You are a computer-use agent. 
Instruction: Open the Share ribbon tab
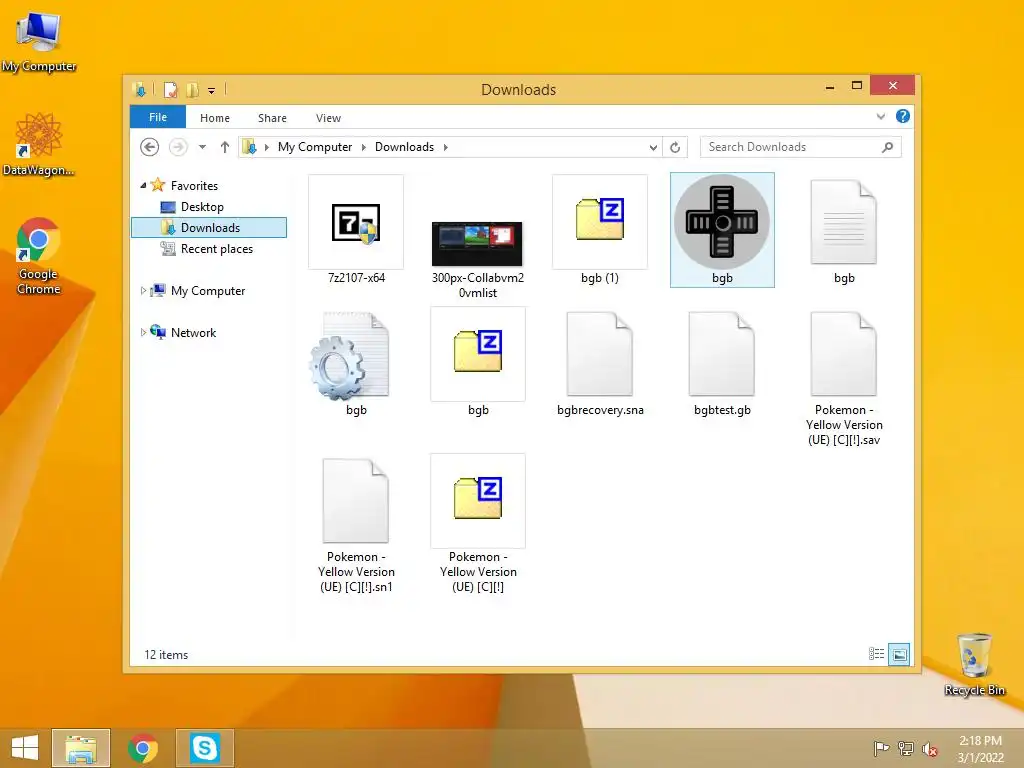click(x=272, y=118)
